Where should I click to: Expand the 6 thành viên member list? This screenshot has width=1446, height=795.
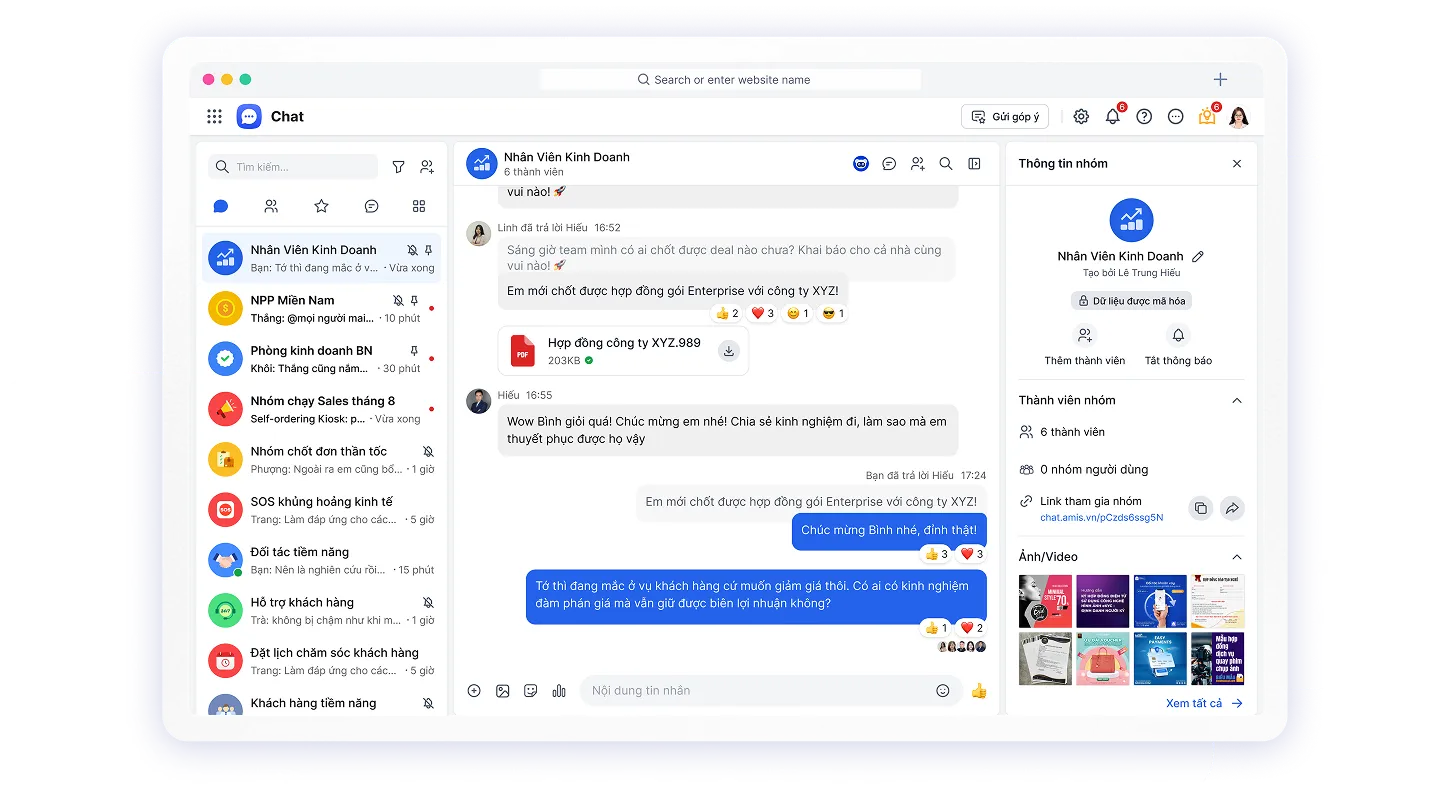coord(1072,432)
